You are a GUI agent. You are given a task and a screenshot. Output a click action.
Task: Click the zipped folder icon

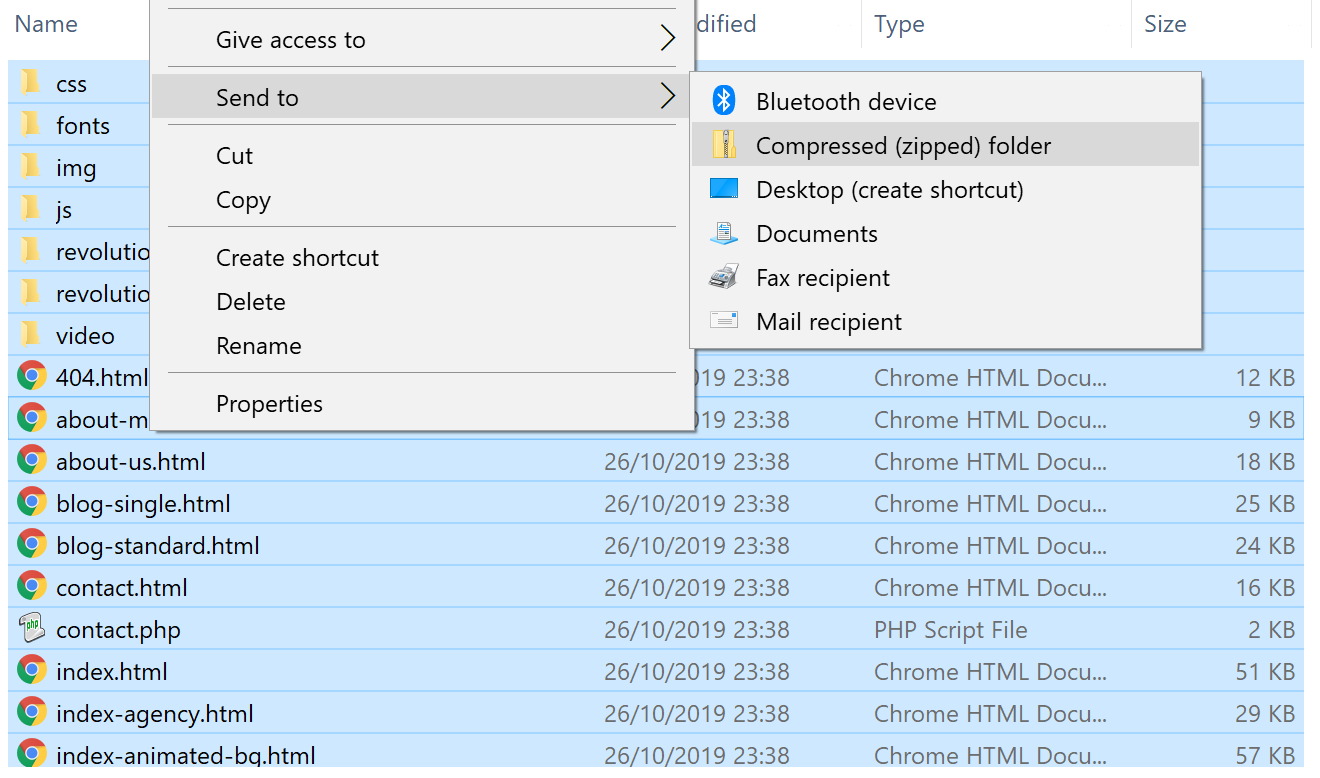tap(724, 146)
